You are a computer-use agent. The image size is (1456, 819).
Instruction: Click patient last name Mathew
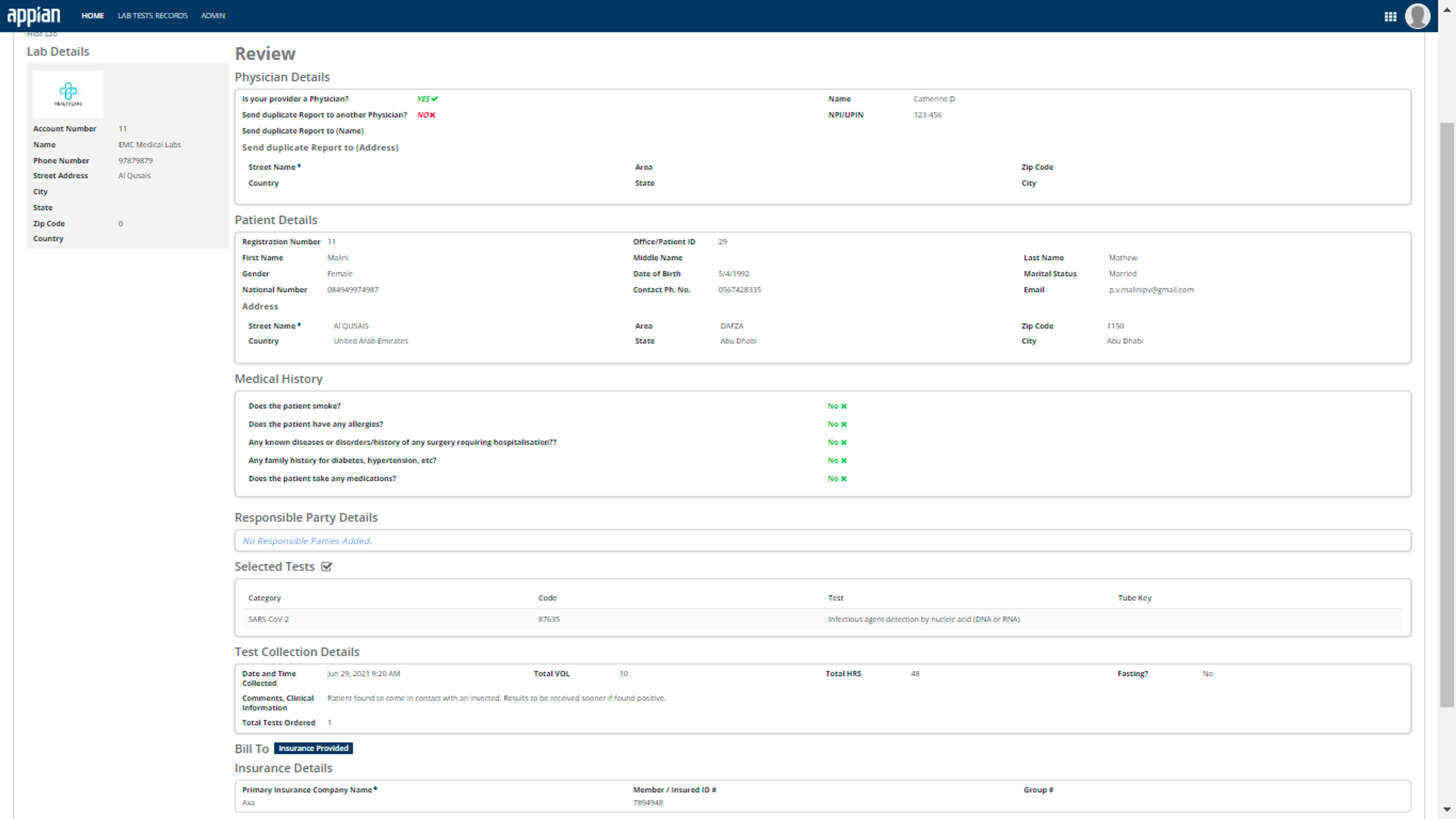click(x=1123, y=258)
